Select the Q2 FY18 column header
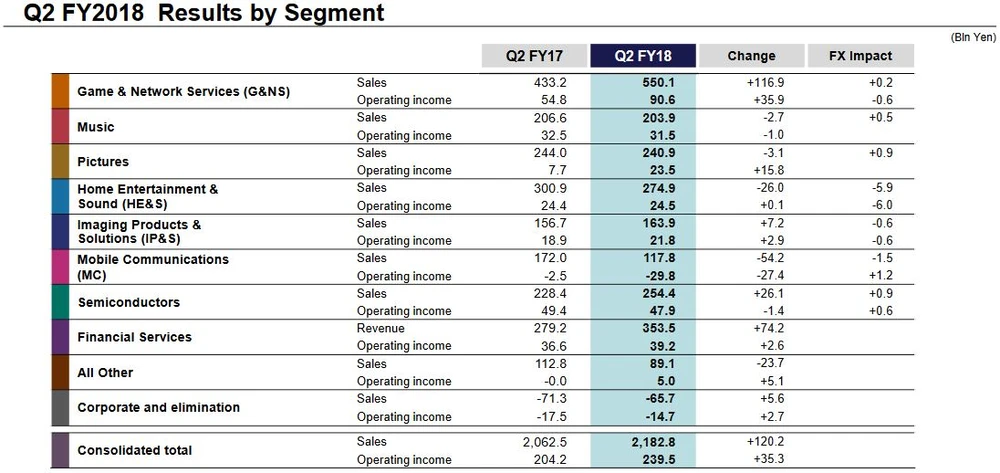Image resolution: width=1000 pixels, height=473 pixels. (642, 56)
